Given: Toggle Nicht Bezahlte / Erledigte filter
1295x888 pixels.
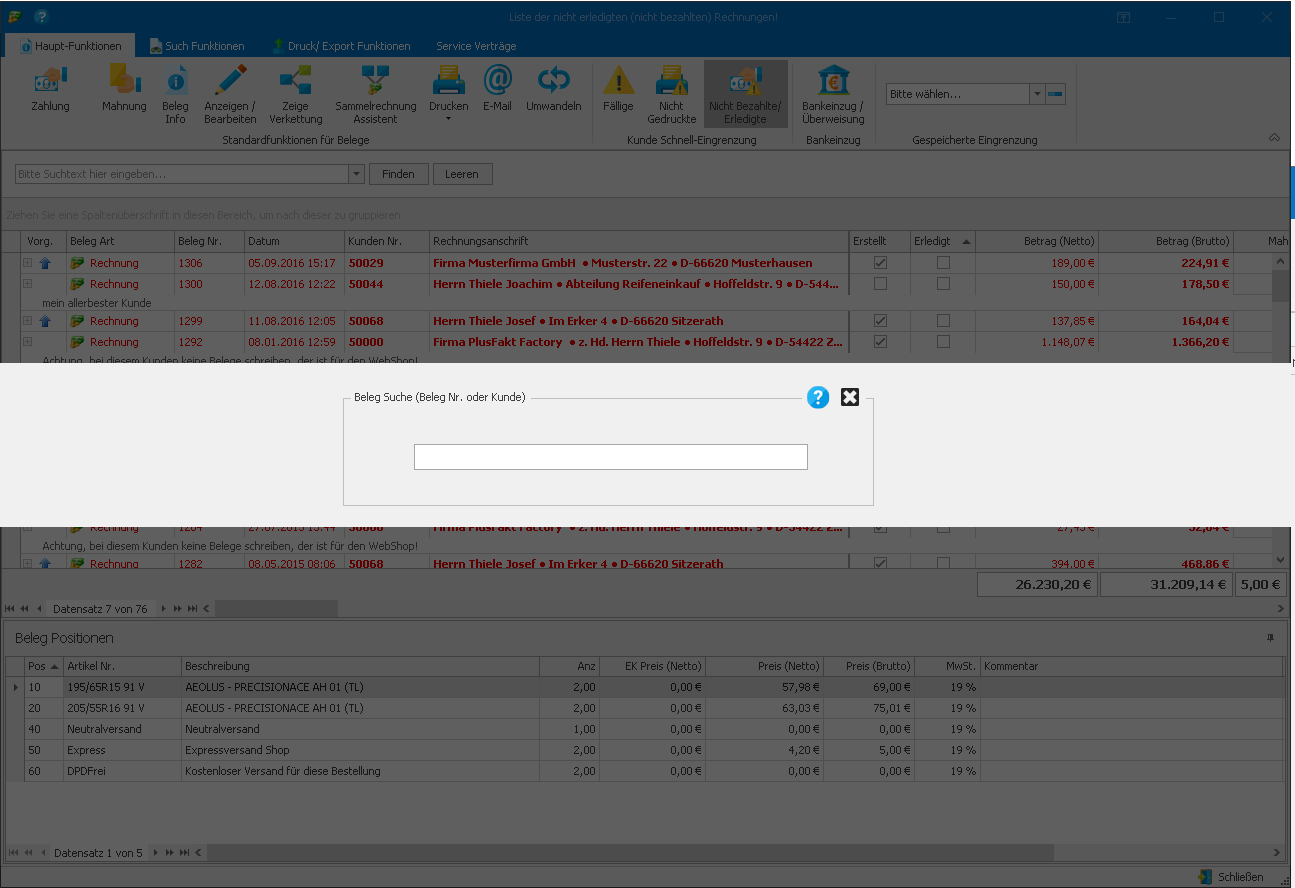Looking at the screenshot, I should point(745,95).
